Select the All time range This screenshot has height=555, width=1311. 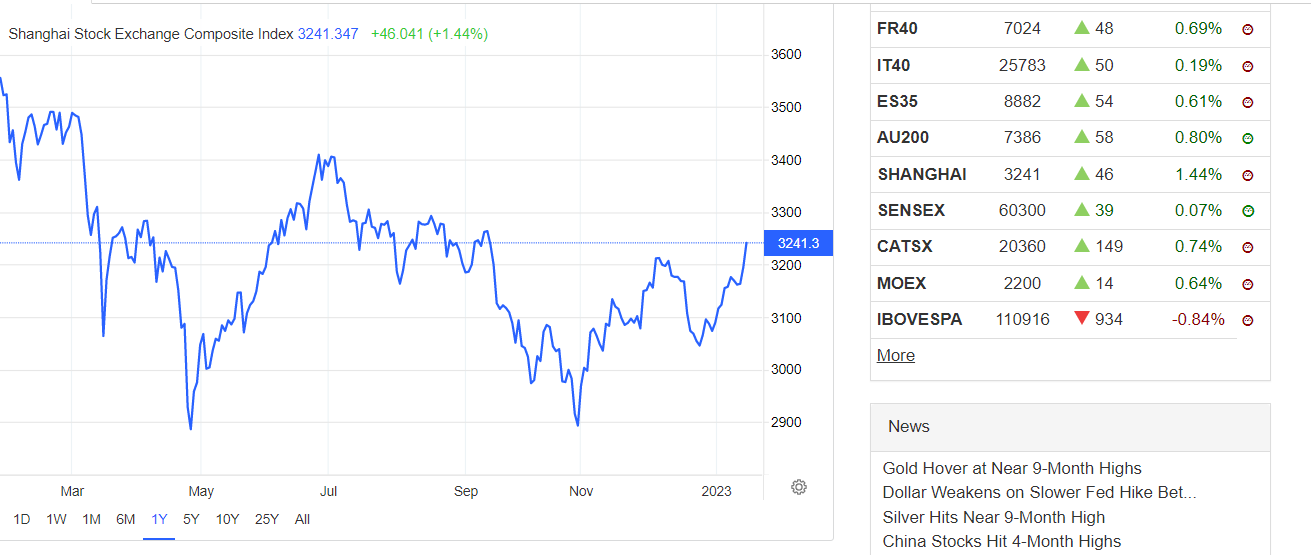tap(302, 519)
